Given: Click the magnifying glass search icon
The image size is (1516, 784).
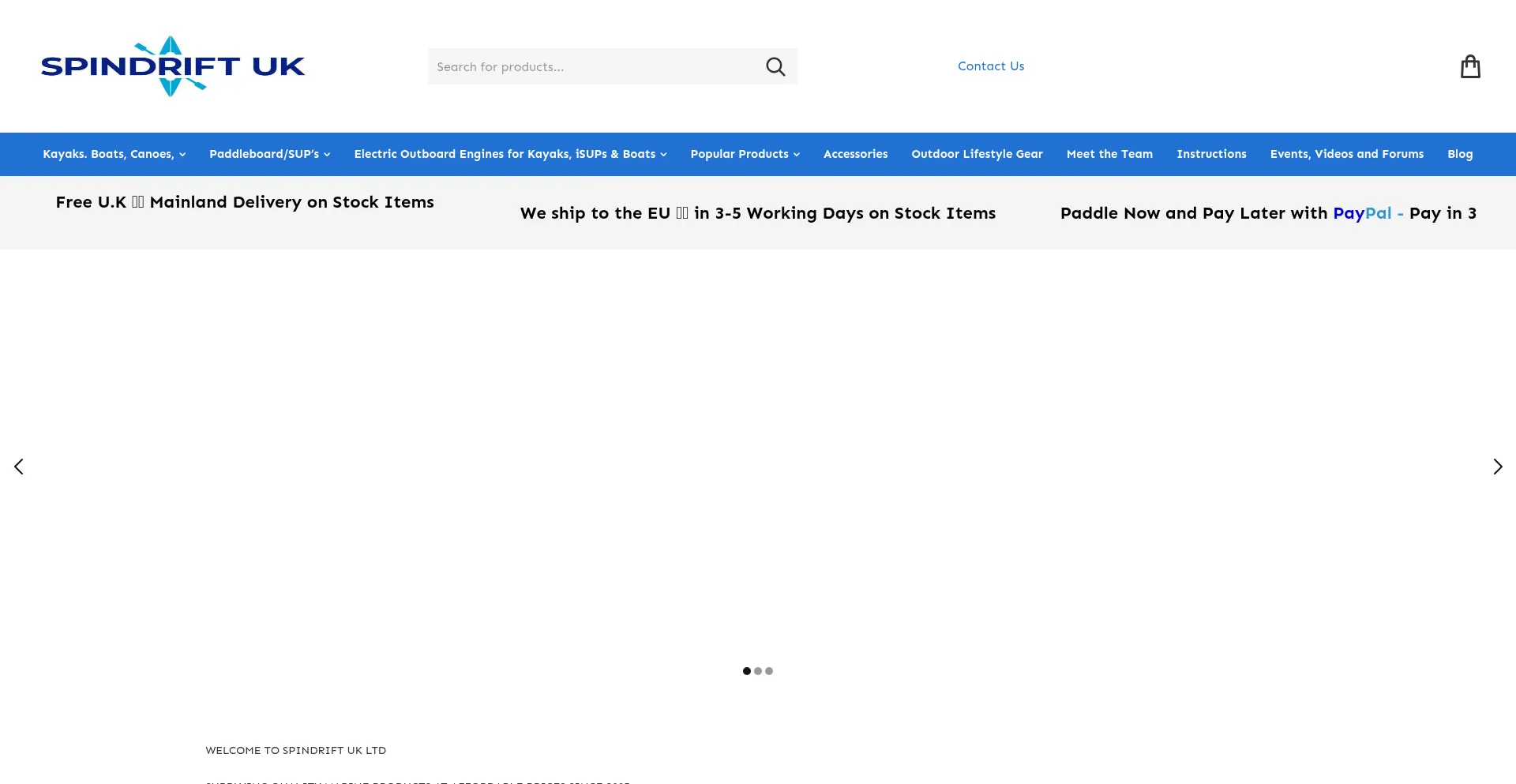Looking at the screenshot, I should click(x=775, y=67).
